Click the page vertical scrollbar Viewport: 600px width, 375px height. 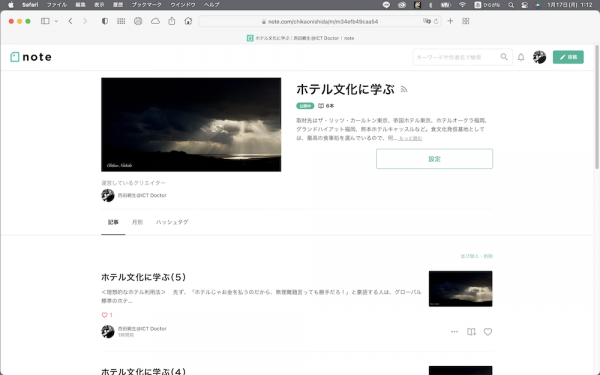(597, 107)
